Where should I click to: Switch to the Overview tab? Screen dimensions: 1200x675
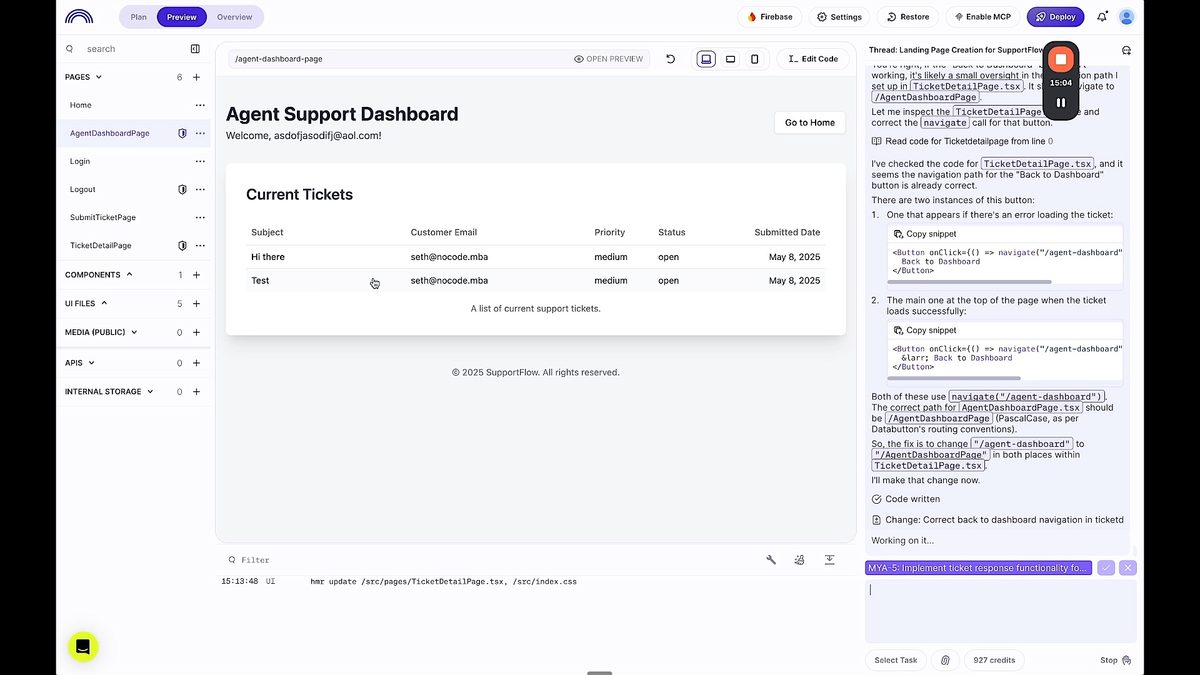tap(235, 17)
